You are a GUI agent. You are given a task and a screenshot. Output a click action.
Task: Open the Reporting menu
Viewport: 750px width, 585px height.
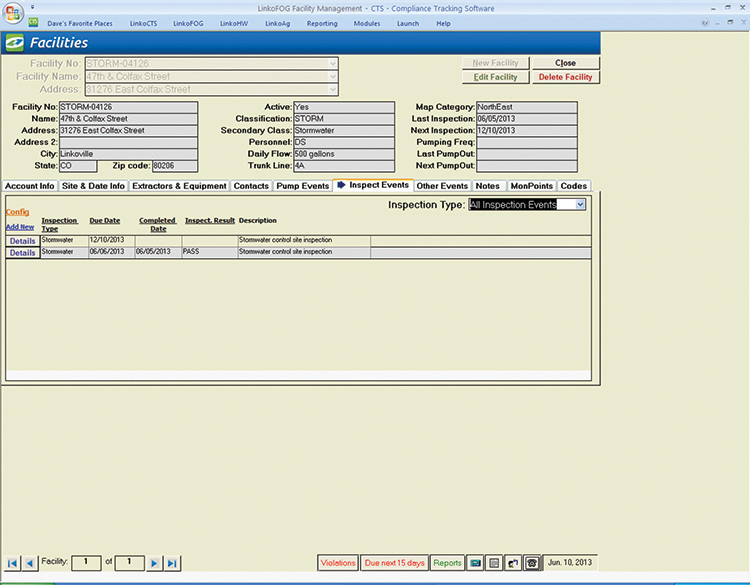(x=321, y=23)
